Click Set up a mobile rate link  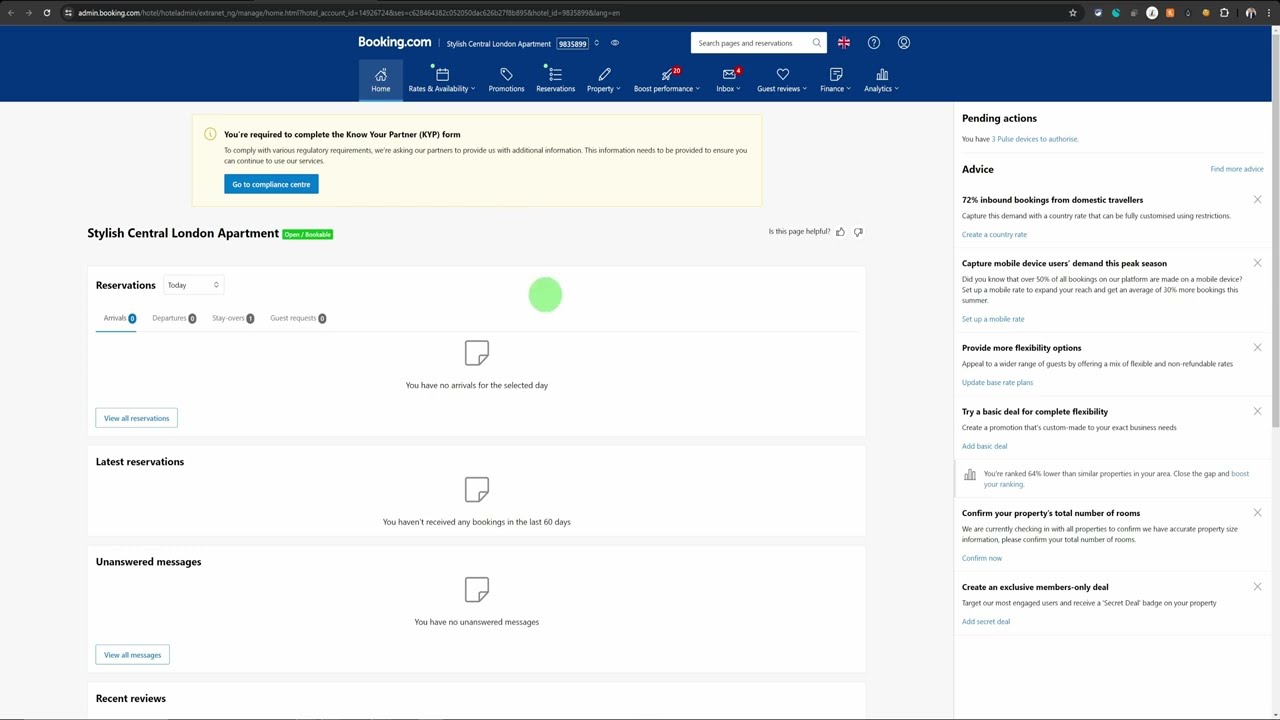(x=993, y=319)
